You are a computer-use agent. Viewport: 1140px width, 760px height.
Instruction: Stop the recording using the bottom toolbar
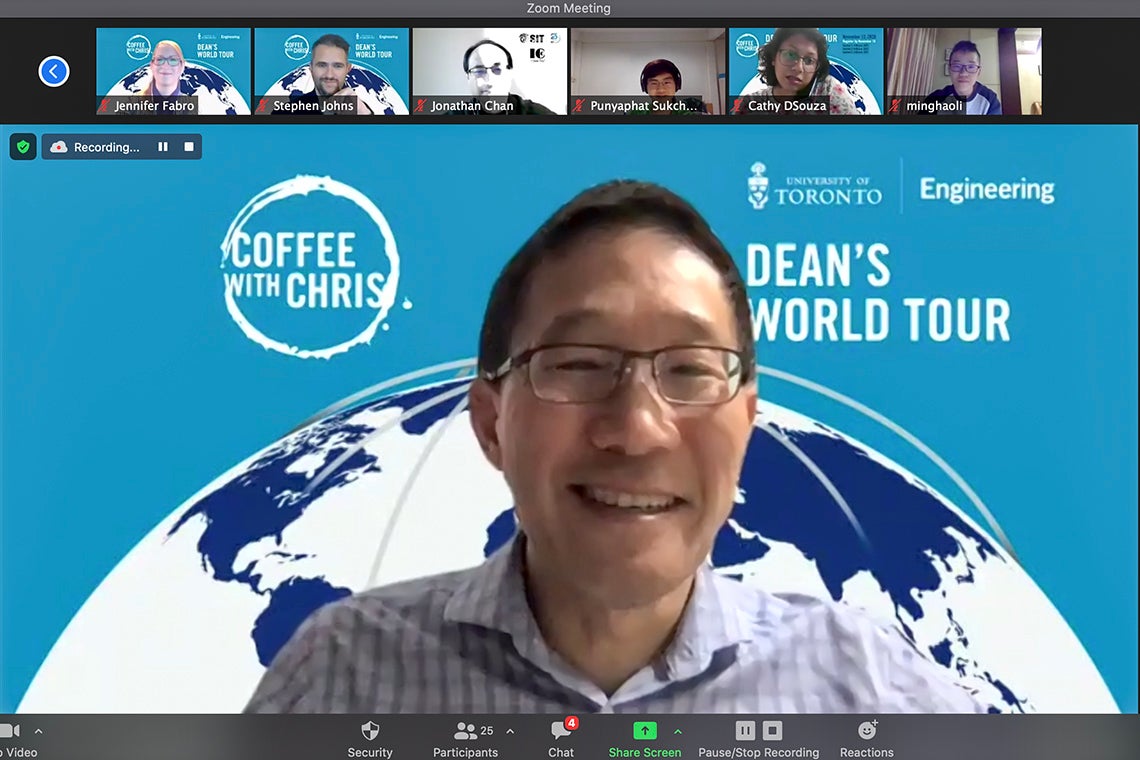click(x=772, y=731)
